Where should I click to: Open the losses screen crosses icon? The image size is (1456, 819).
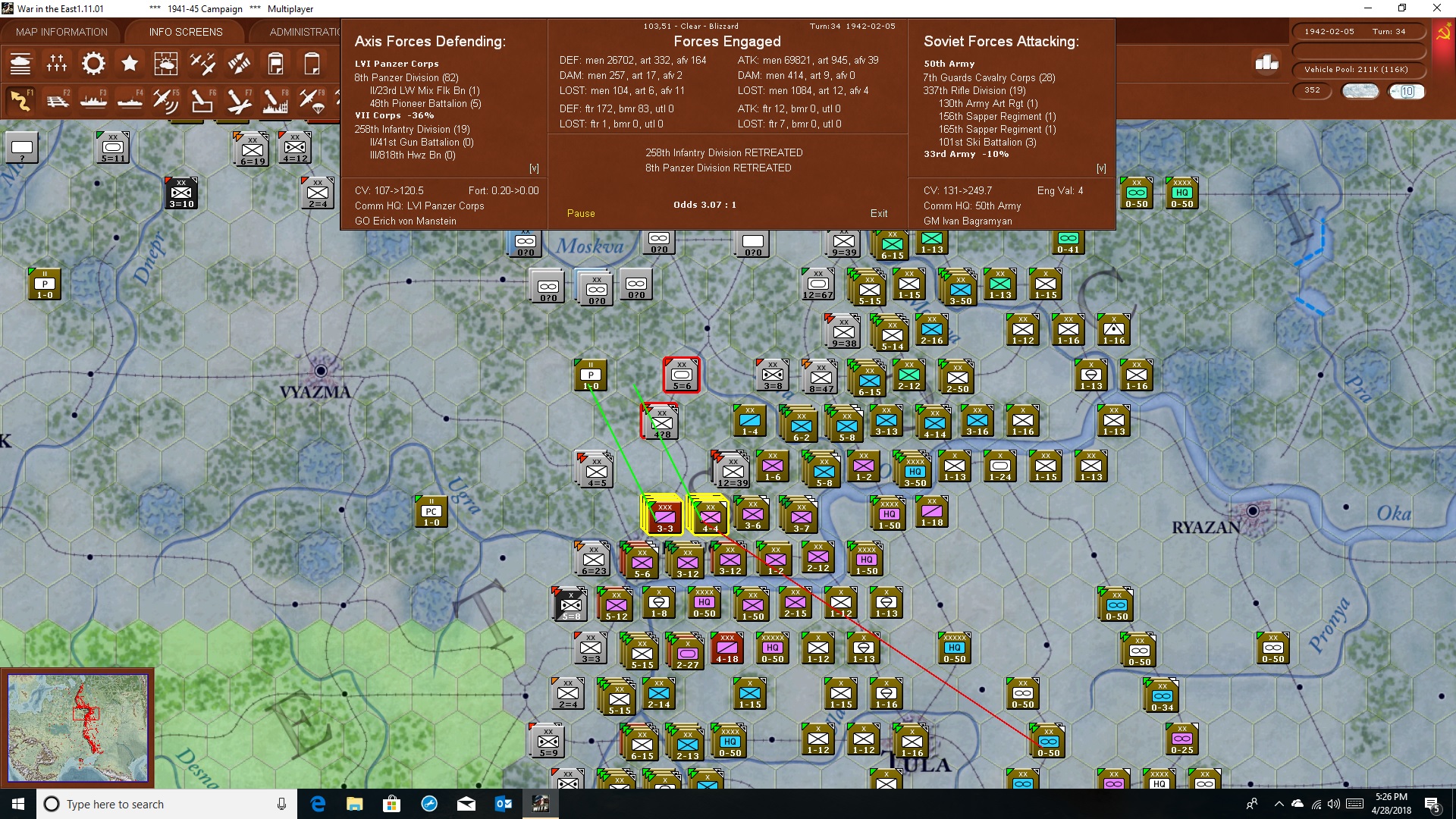coord(57,64)
